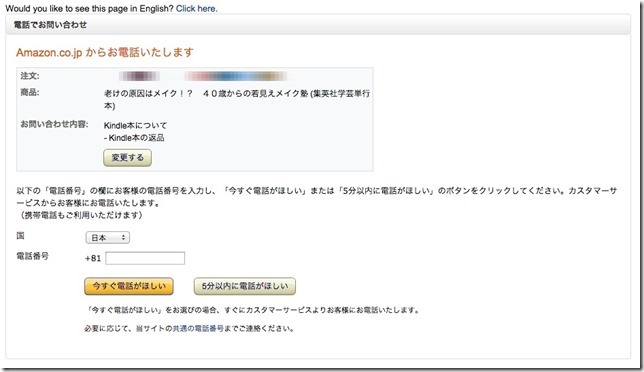Viewport: 644px width, 372px height.
Task: Click the 商品: label
Action: pyautogui.click(x=30, y=92)
